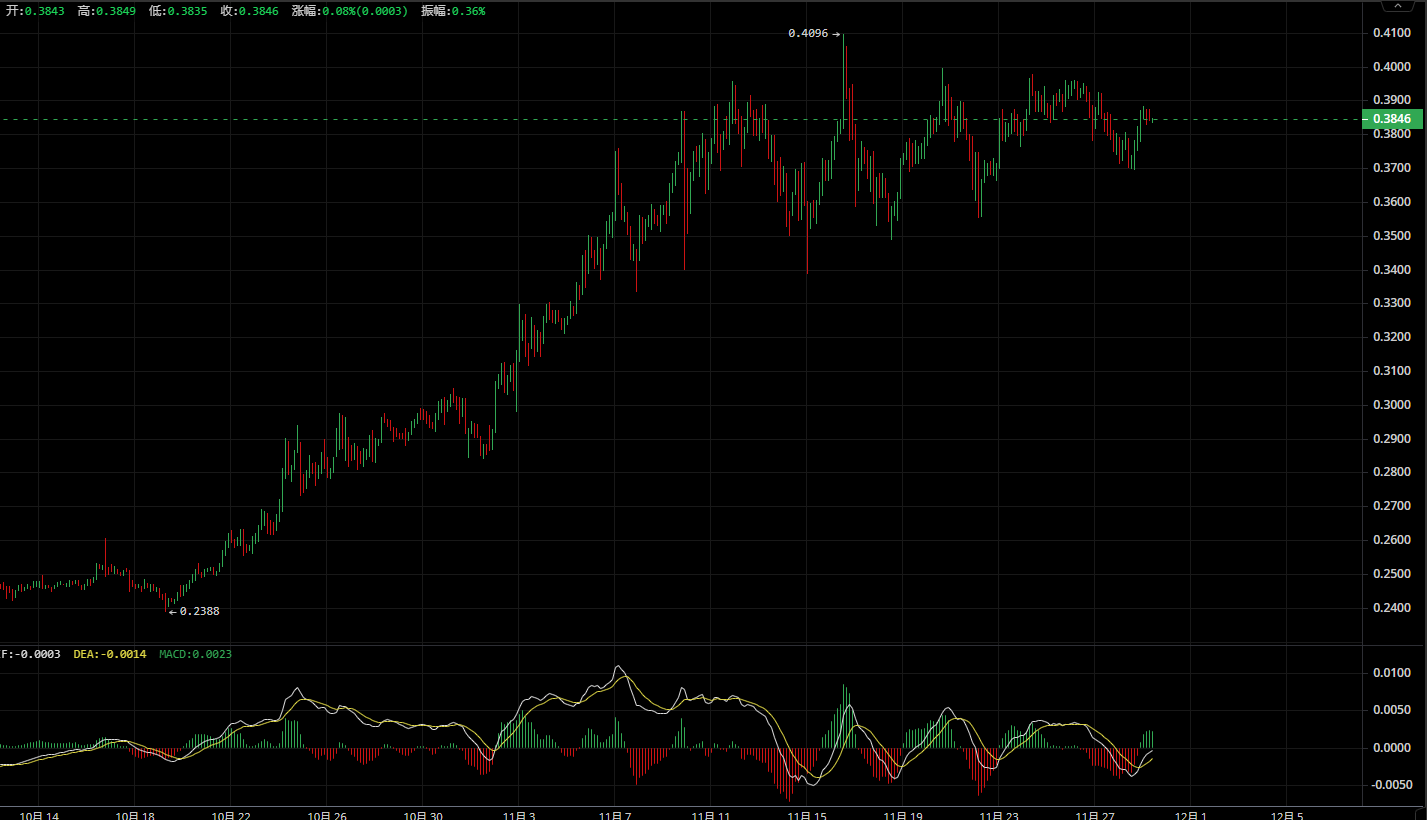Click the 0.0100 MACD axis label

[x=1391, y=673]
